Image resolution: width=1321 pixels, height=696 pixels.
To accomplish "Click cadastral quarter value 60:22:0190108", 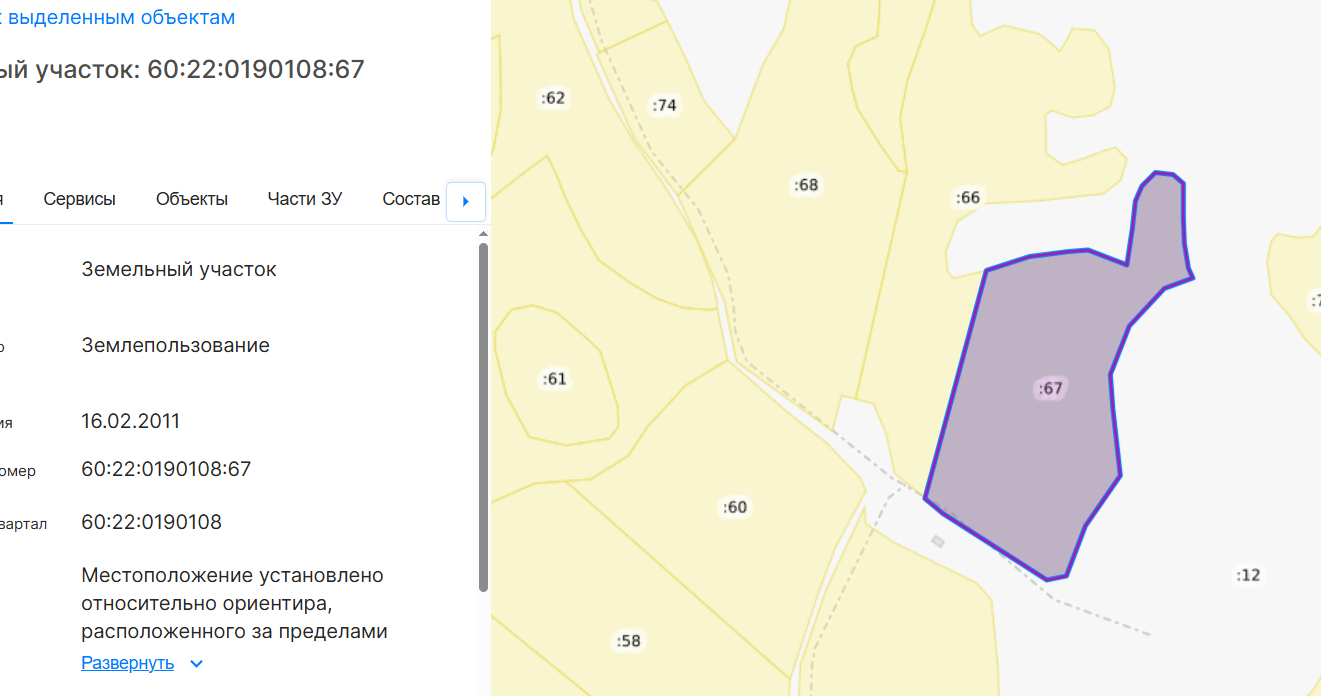I will click(152, 522).
